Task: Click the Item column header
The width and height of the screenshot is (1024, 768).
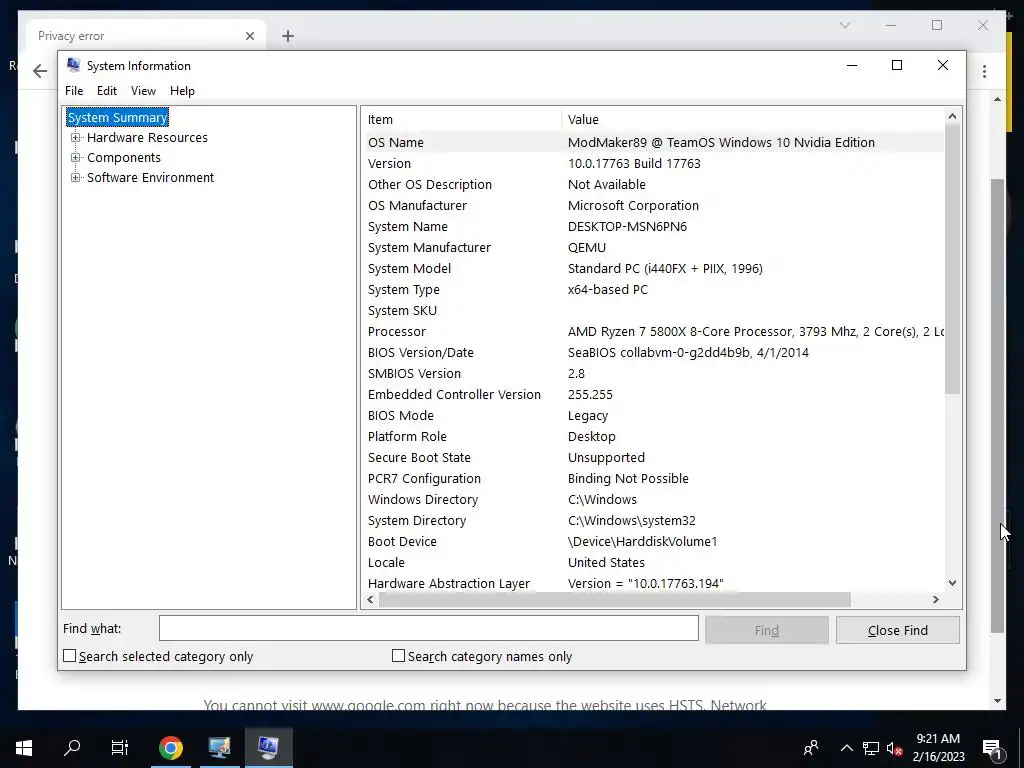Action: click(462, 120)
